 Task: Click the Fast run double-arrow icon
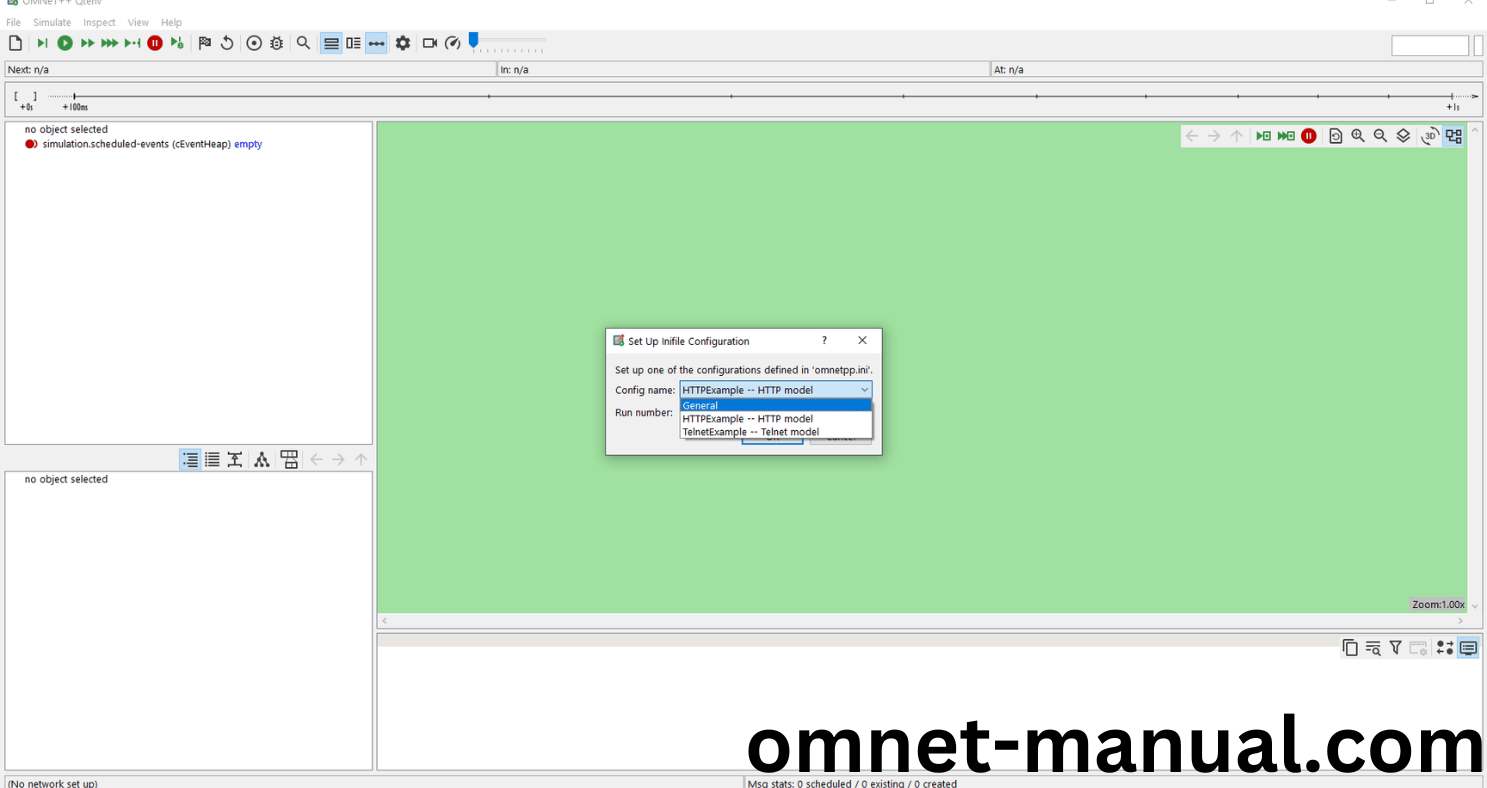[88, 43]
